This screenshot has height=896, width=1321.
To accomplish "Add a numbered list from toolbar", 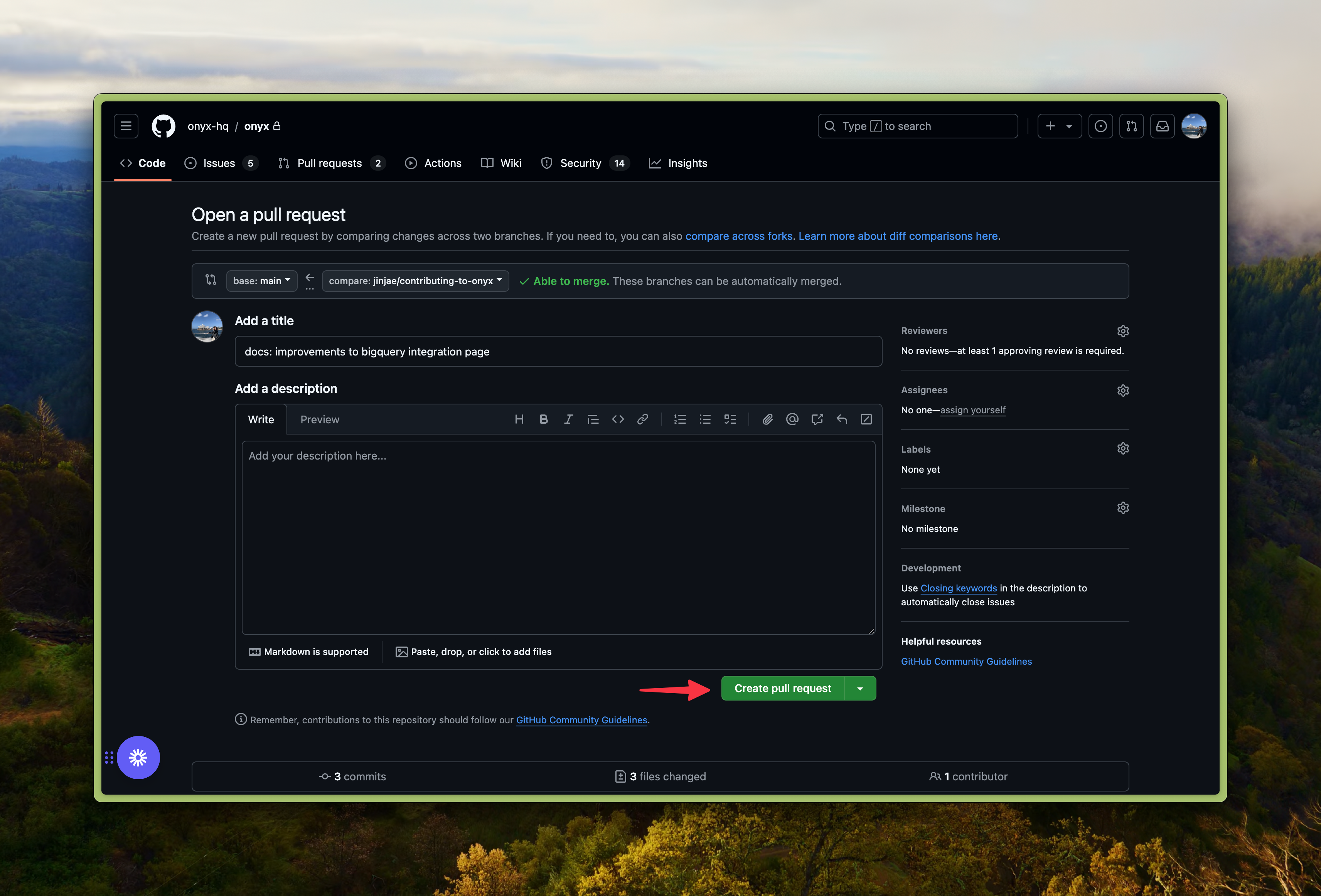I will click(x=680, y=419).
